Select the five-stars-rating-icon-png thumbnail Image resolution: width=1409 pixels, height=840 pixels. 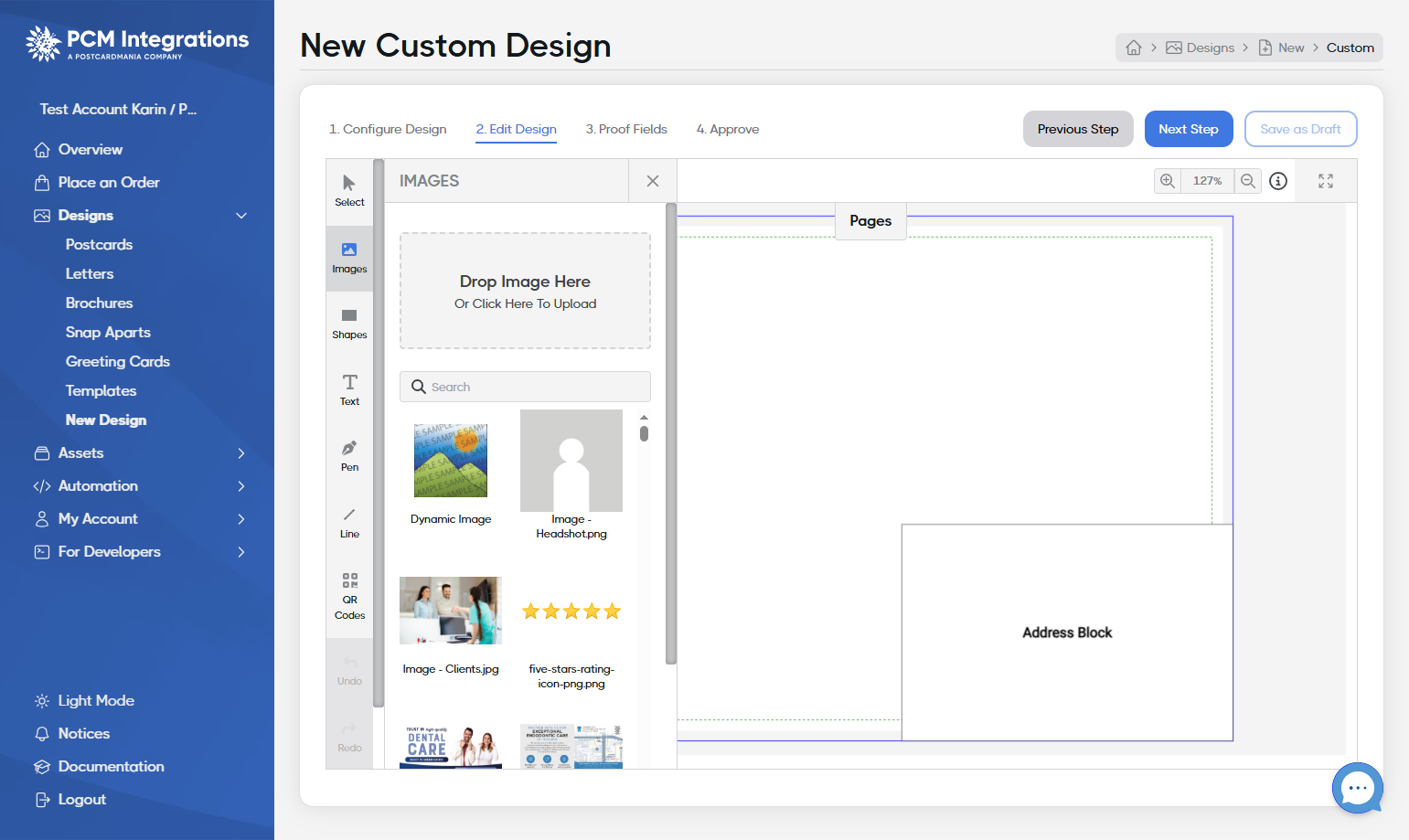[x=571, y=611]
